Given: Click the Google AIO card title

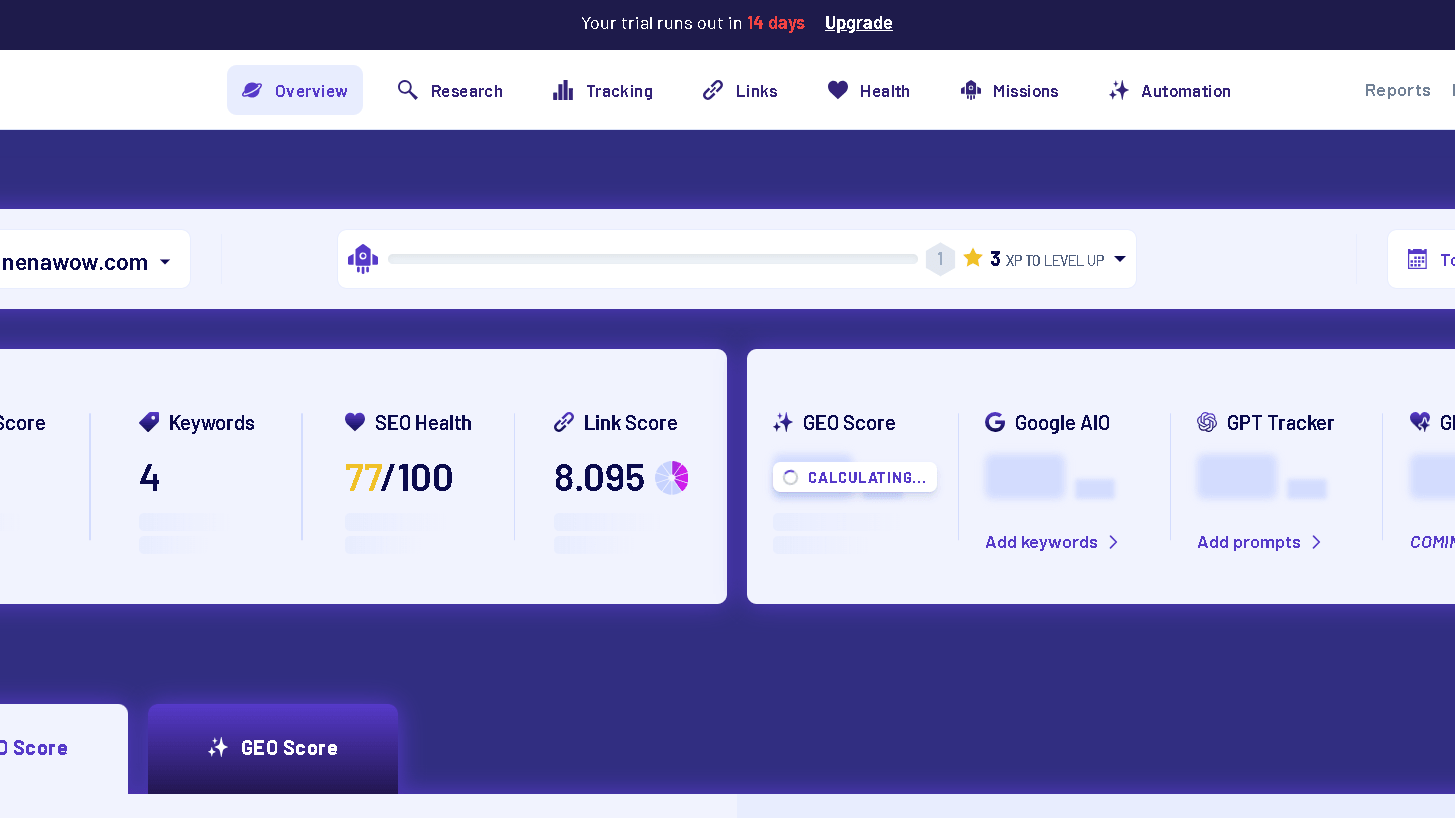Looking at the screenshot, I should [1062, 422].
